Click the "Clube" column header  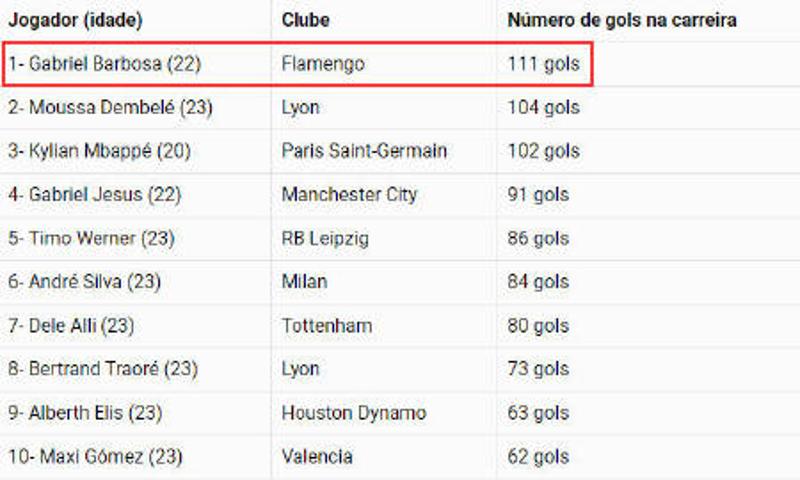(306, 20)
